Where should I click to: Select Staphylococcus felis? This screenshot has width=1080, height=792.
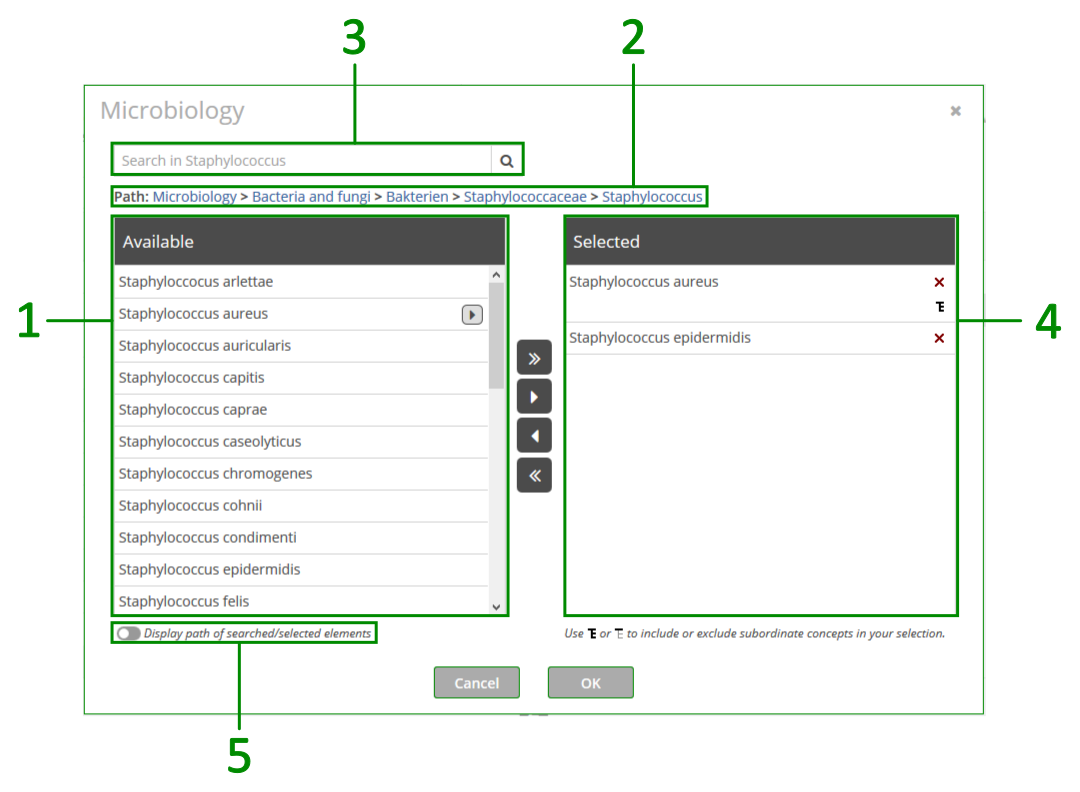[302, 601]
